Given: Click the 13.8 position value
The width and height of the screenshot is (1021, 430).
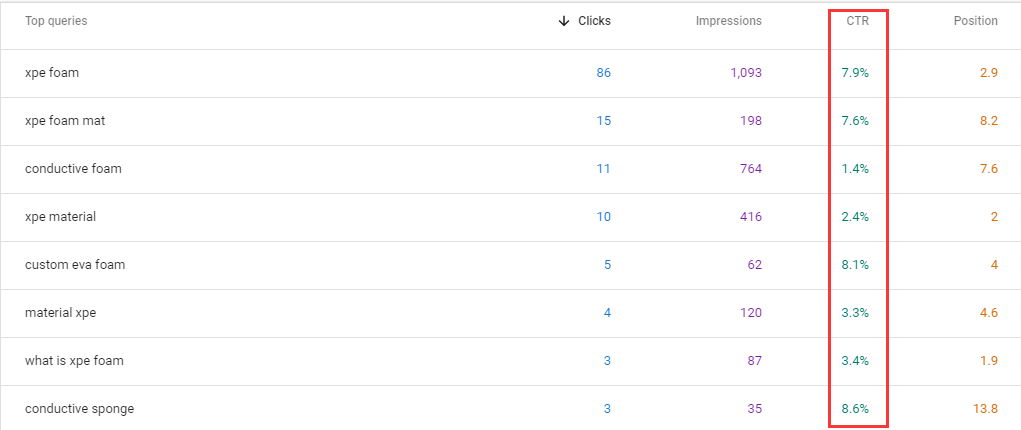Looking at the screenshot, I should [988, 409].
